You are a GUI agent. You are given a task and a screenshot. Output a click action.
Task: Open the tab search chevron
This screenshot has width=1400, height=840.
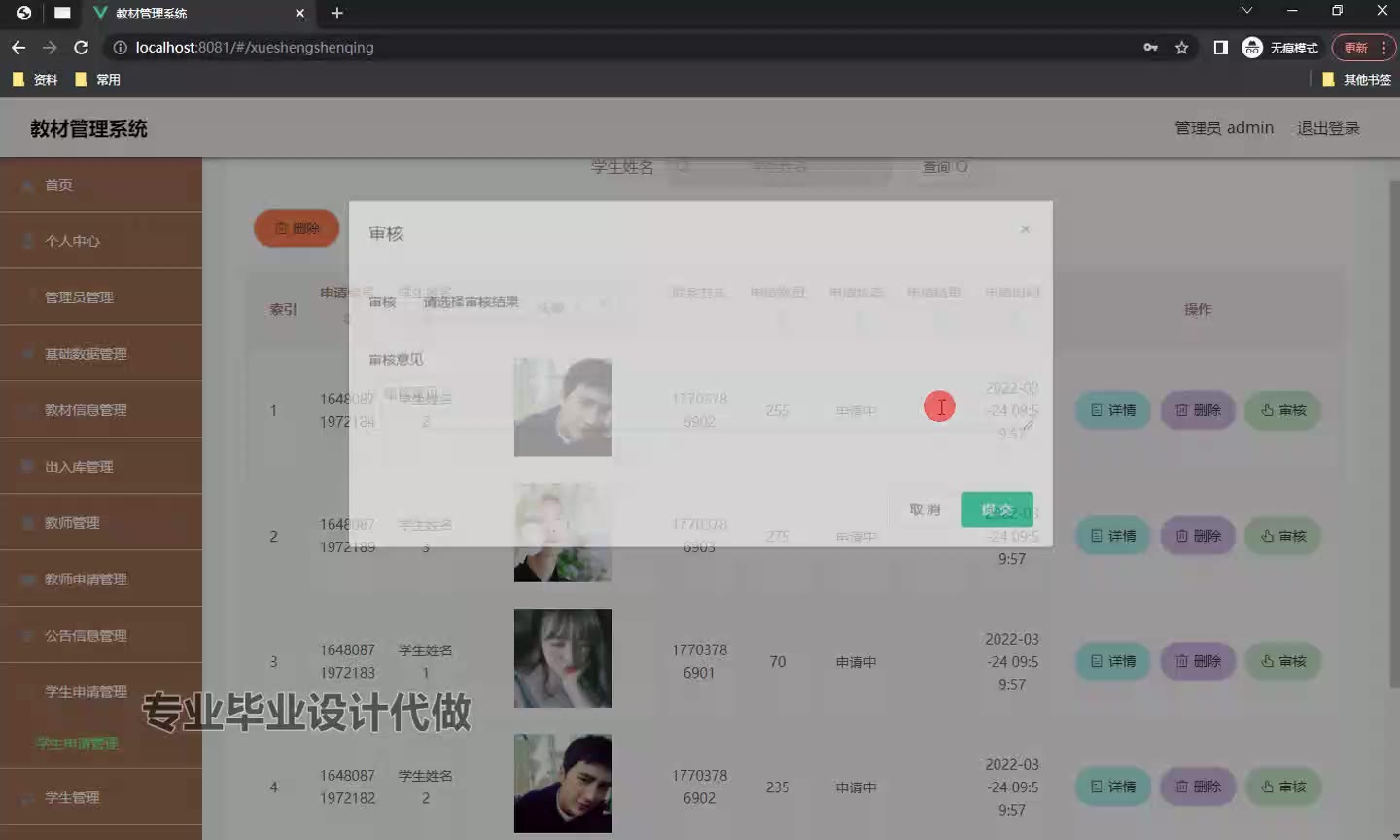(x=1247, y=11)
